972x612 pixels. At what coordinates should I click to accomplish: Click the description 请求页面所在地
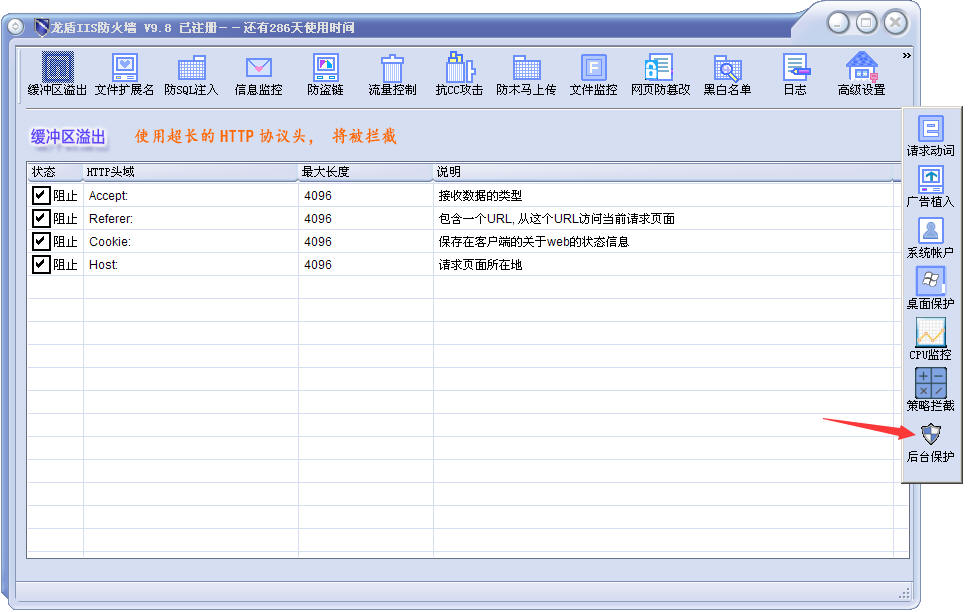(480, 265)
